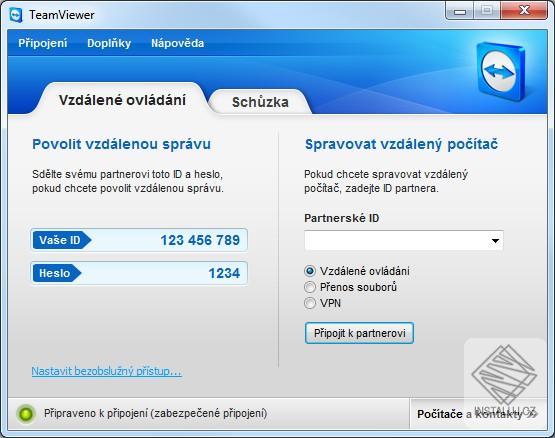Open the Nápověda menu

[x=177, y=43]
